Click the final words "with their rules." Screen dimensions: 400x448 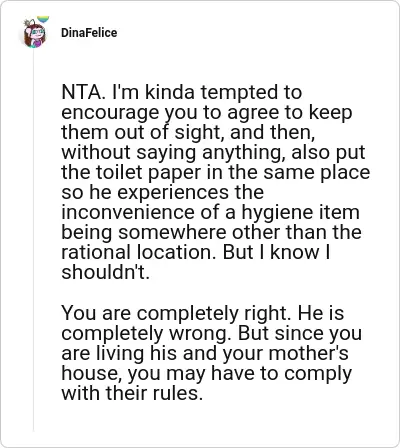tap(132, 393)
